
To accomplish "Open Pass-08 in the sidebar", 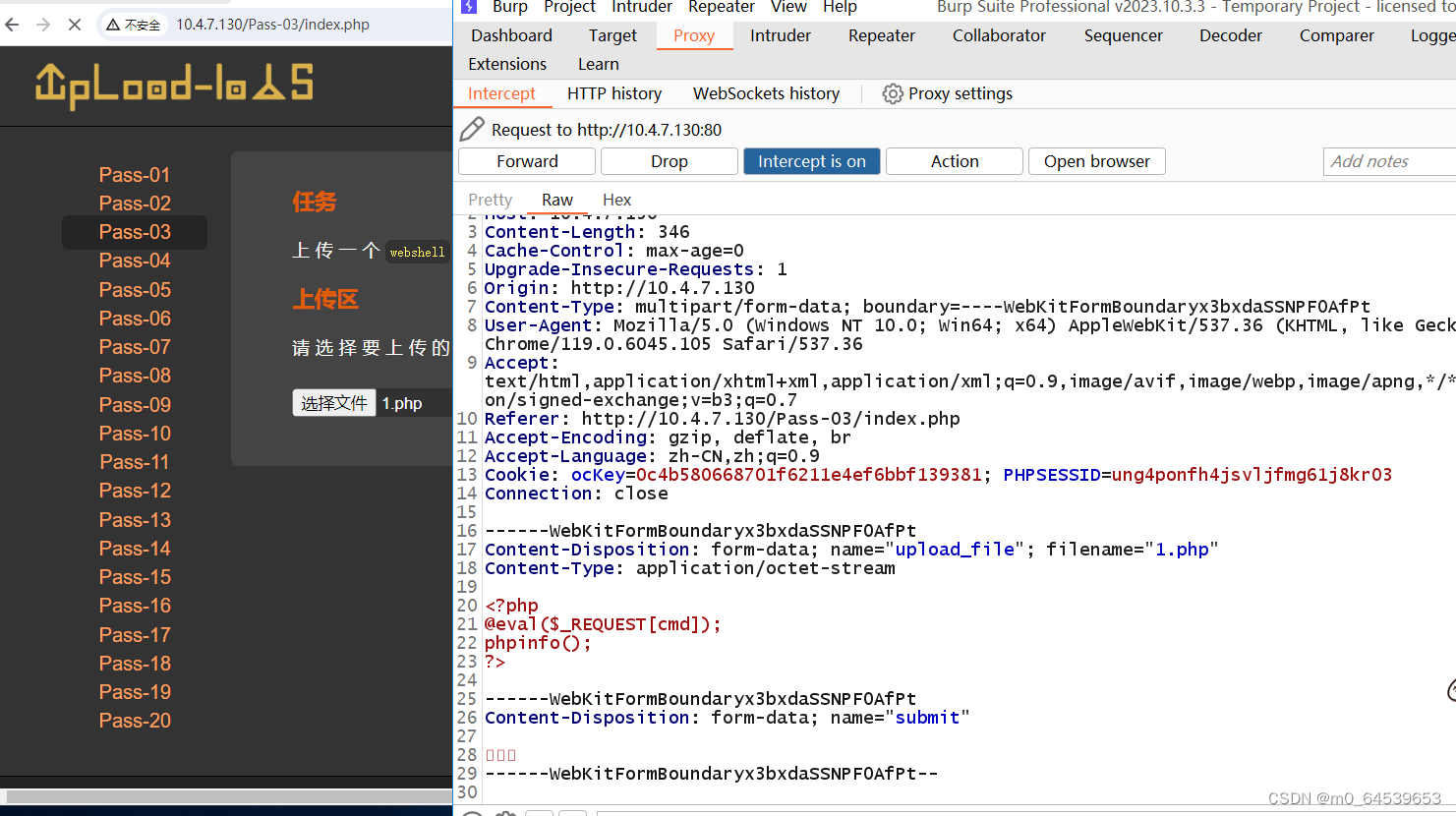I will (x=135, y=376).
